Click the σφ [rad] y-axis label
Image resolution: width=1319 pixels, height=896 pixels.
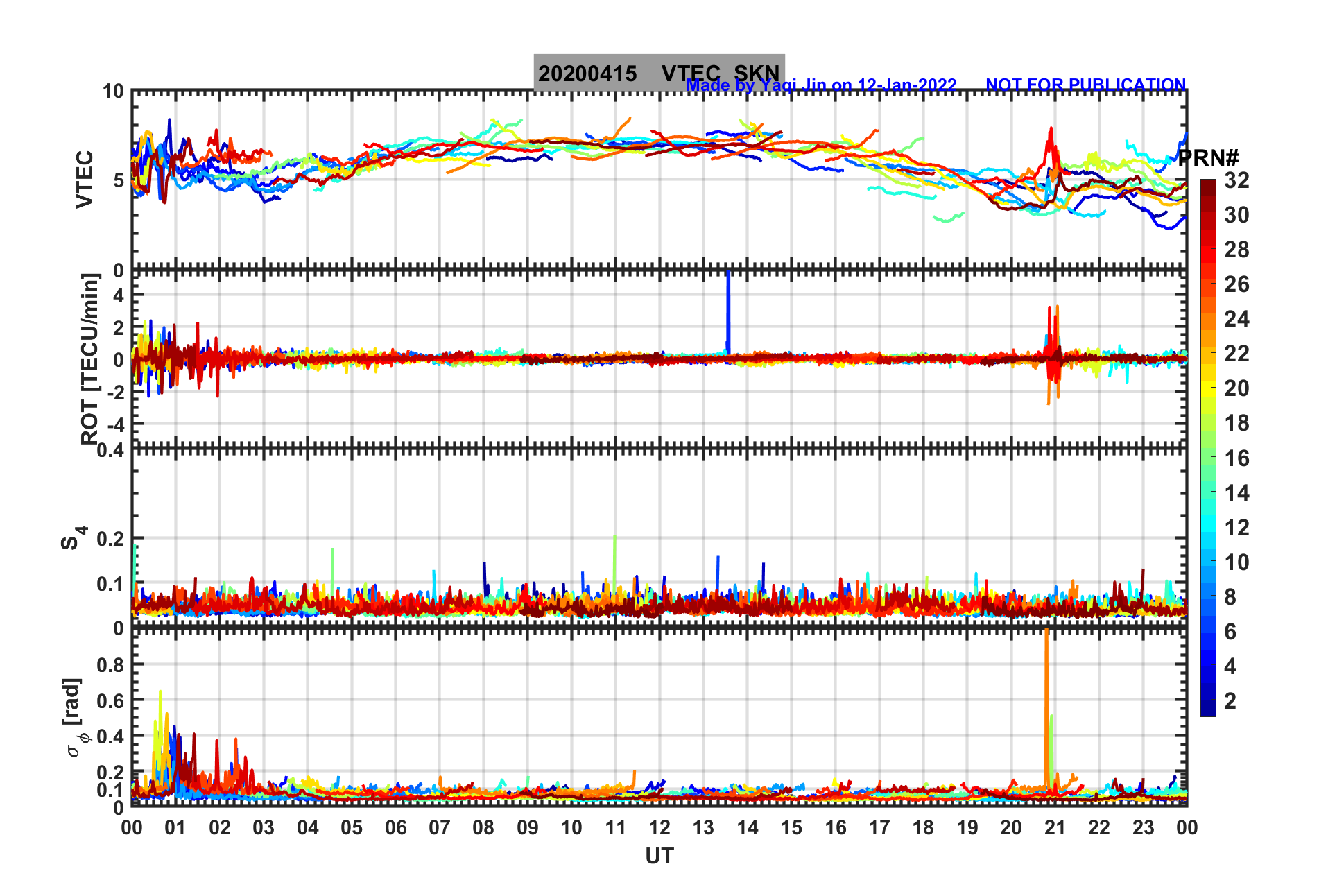tap(74, 718)
